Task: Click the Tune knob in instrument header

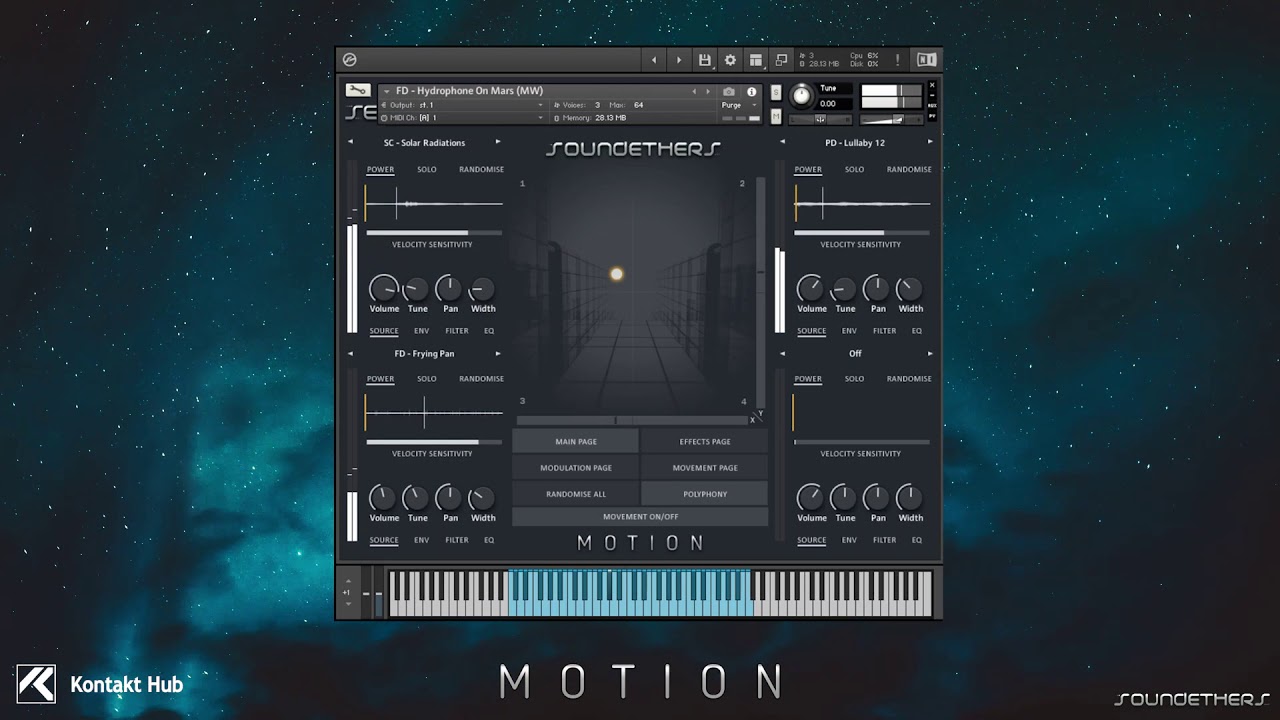Action: [x=801, y=96]
